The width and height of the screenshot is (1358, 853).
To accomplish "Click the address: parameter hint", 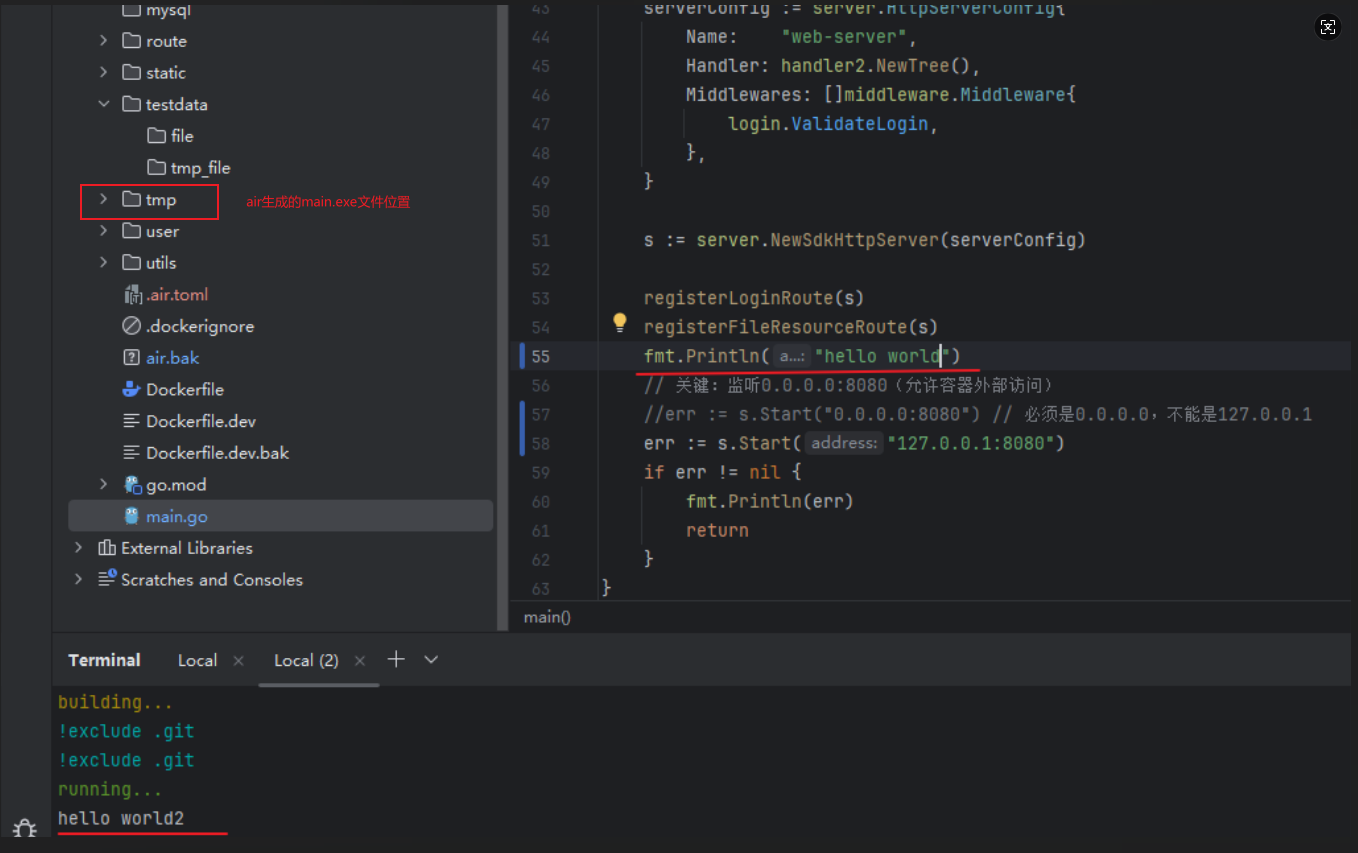I will pyautogui.click(x=844, y=443).
